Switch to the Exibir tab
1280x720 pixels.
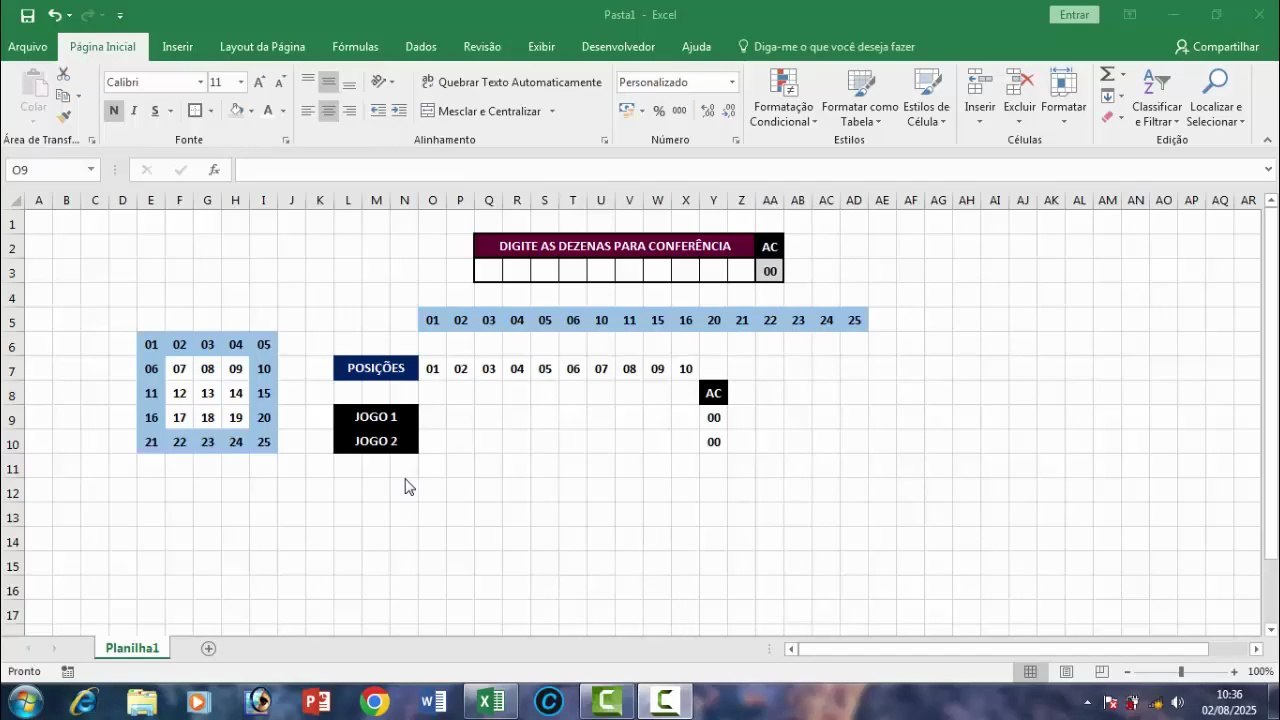click(541, 47)
